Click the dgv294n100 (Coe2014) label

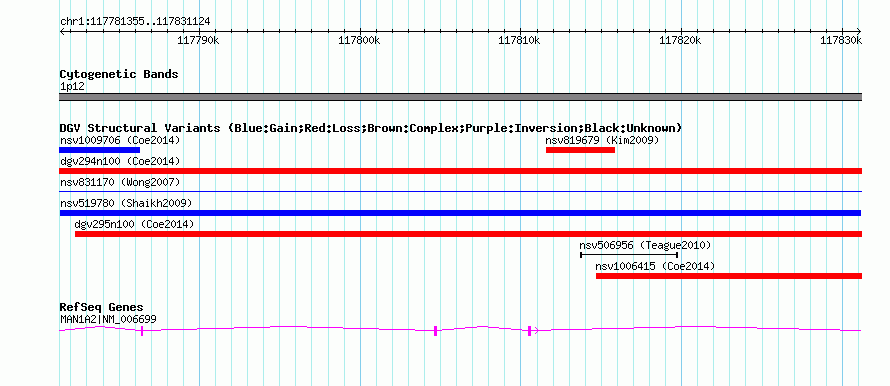120,161
